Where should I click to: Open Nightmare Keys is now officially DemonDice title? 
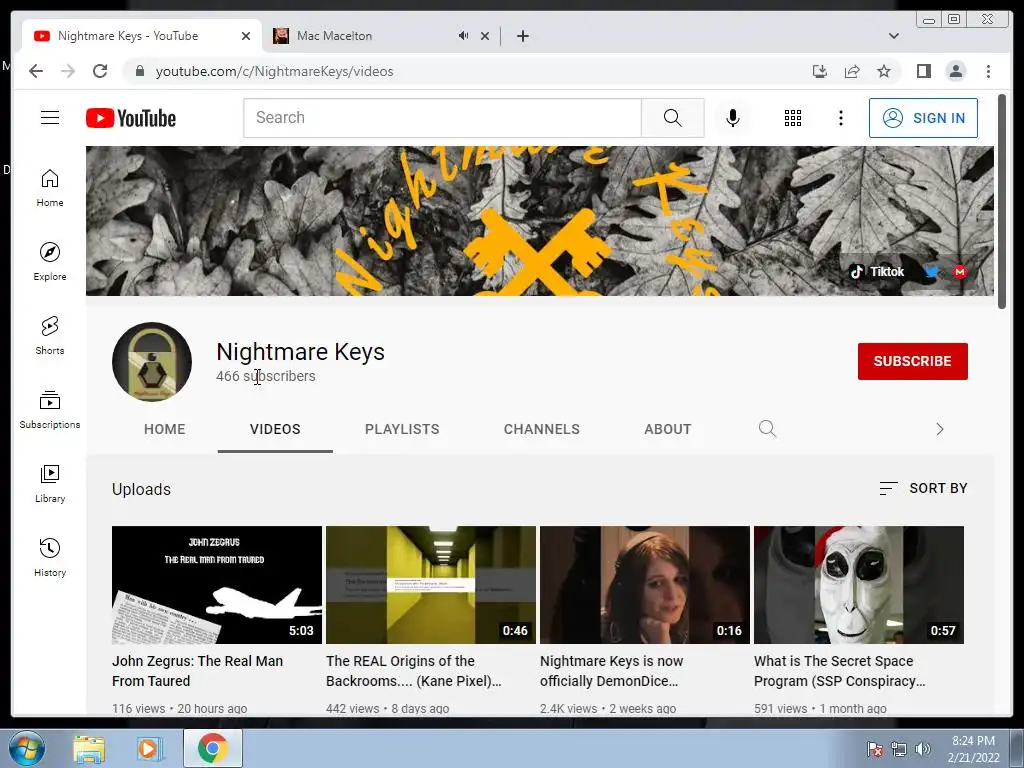[x=611, y=671]
